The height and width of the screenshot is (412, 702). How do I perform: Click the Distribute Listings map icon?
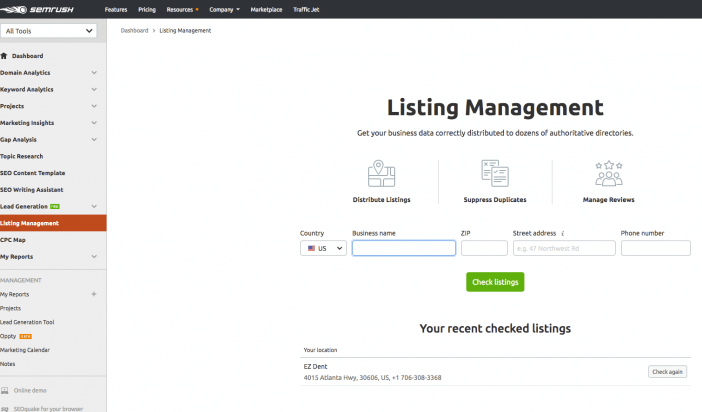pyautogui.click(x=381, y=173)
